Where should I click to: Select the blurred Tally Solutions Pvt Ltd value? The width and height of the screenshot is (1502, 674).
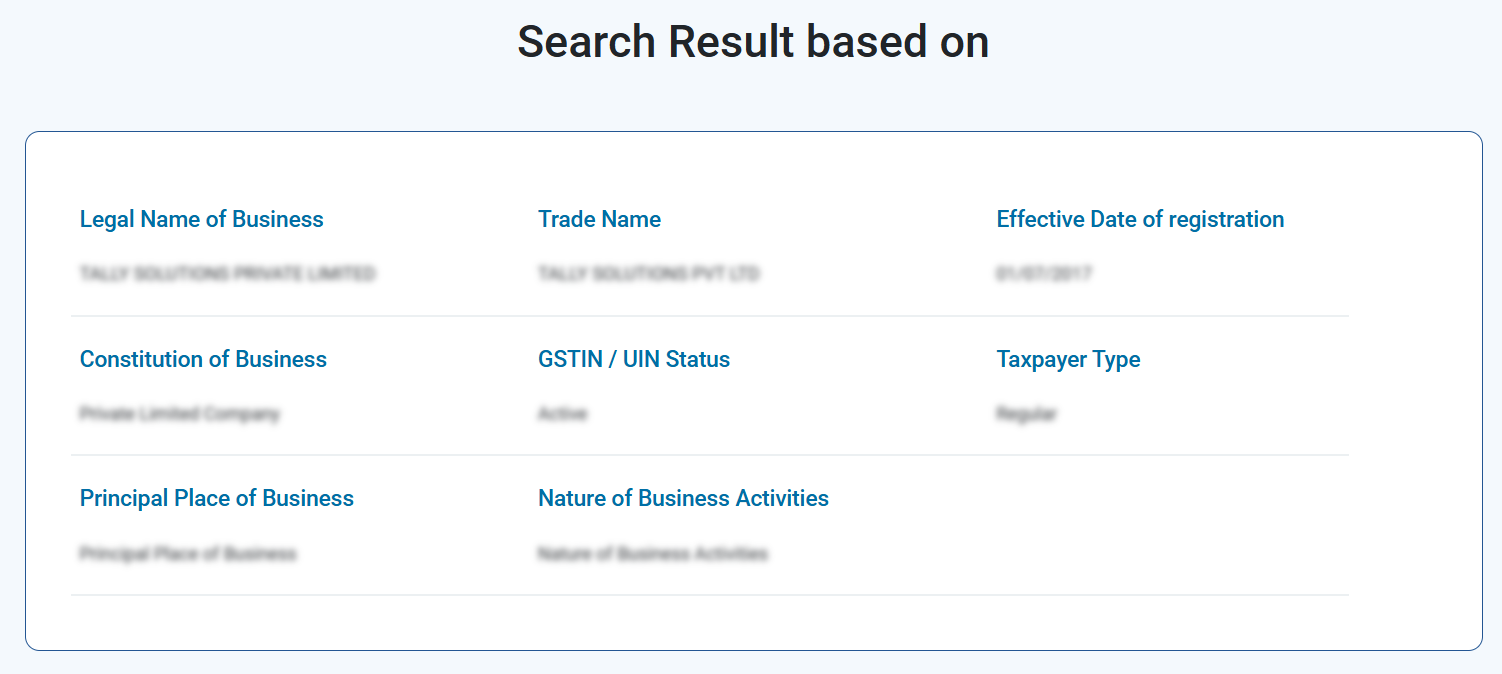(x=648, y=273)
